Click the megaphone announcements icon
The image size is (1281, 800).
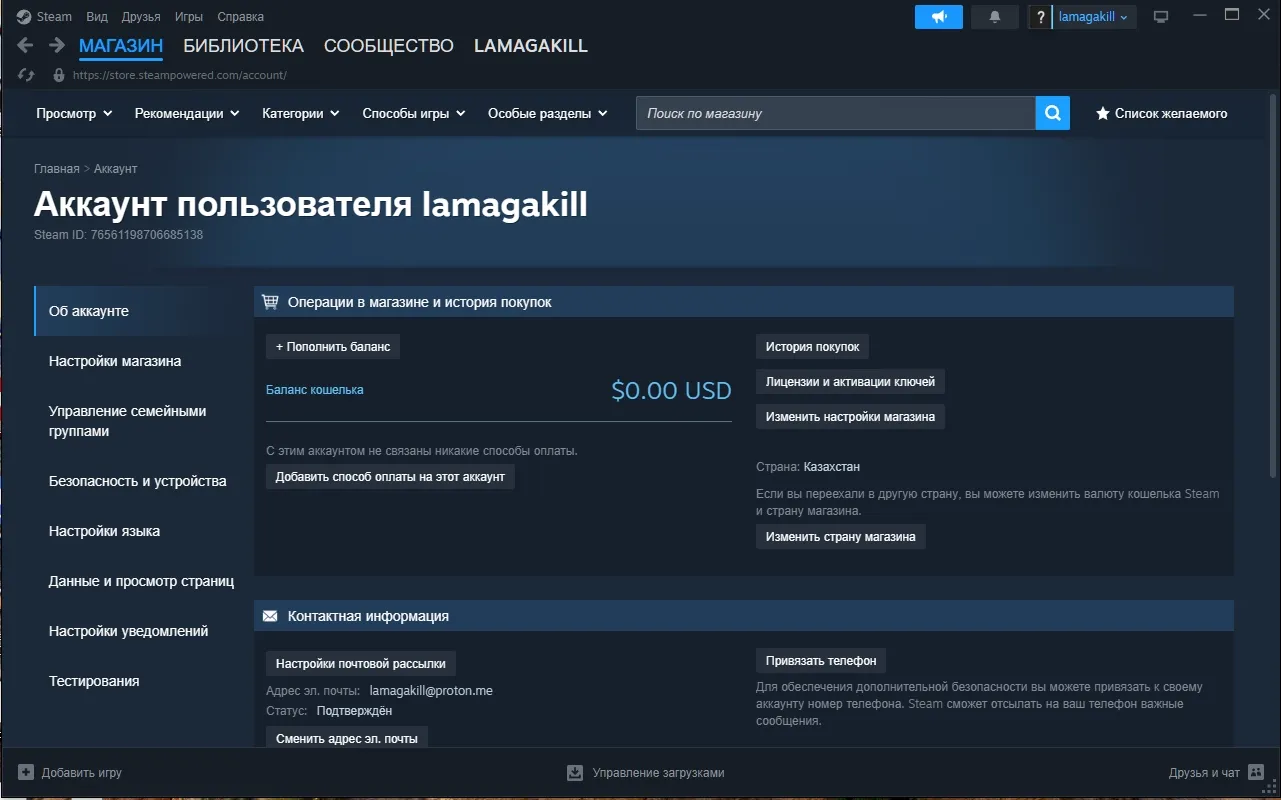pyautogui.click(x=938, y=17)
